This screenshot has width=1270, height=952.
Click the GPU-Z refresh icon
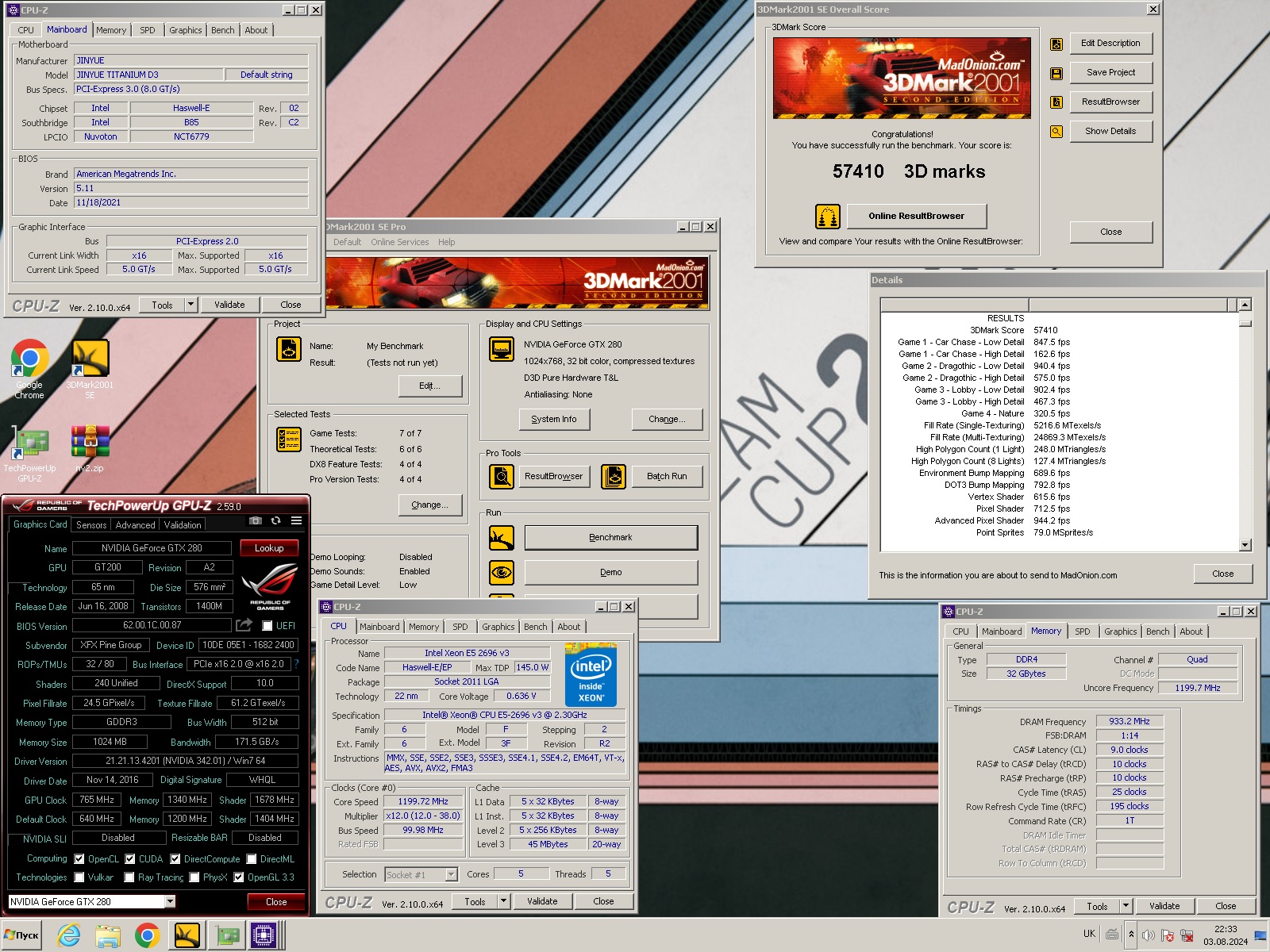click(275, 521)
